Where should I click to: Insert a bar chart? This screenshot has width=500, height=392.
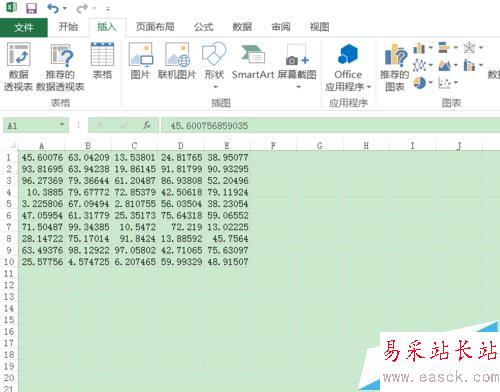point(444,48)
